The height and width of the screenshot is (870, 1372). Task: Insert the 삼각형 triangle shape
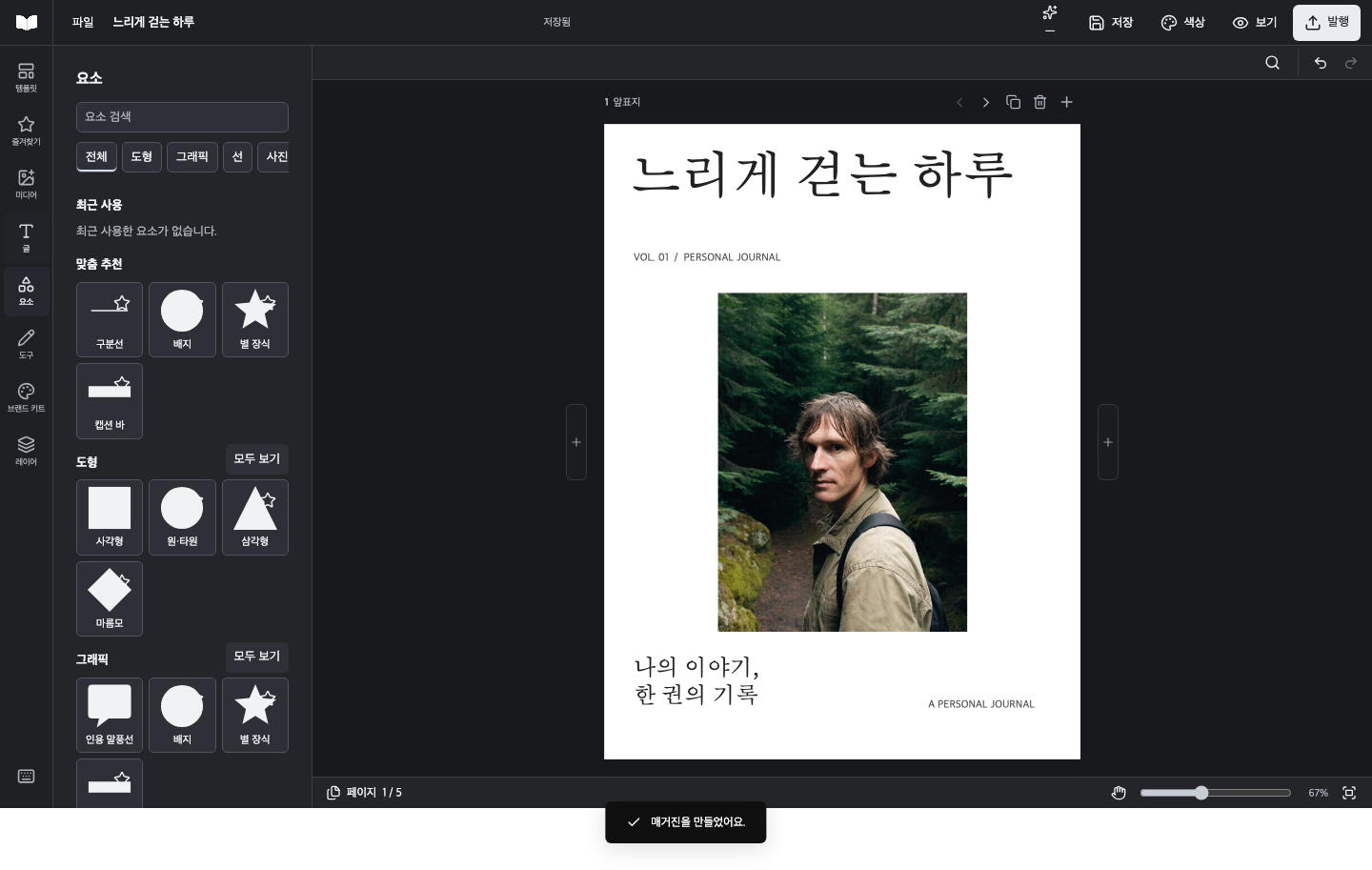coord(255,517)
